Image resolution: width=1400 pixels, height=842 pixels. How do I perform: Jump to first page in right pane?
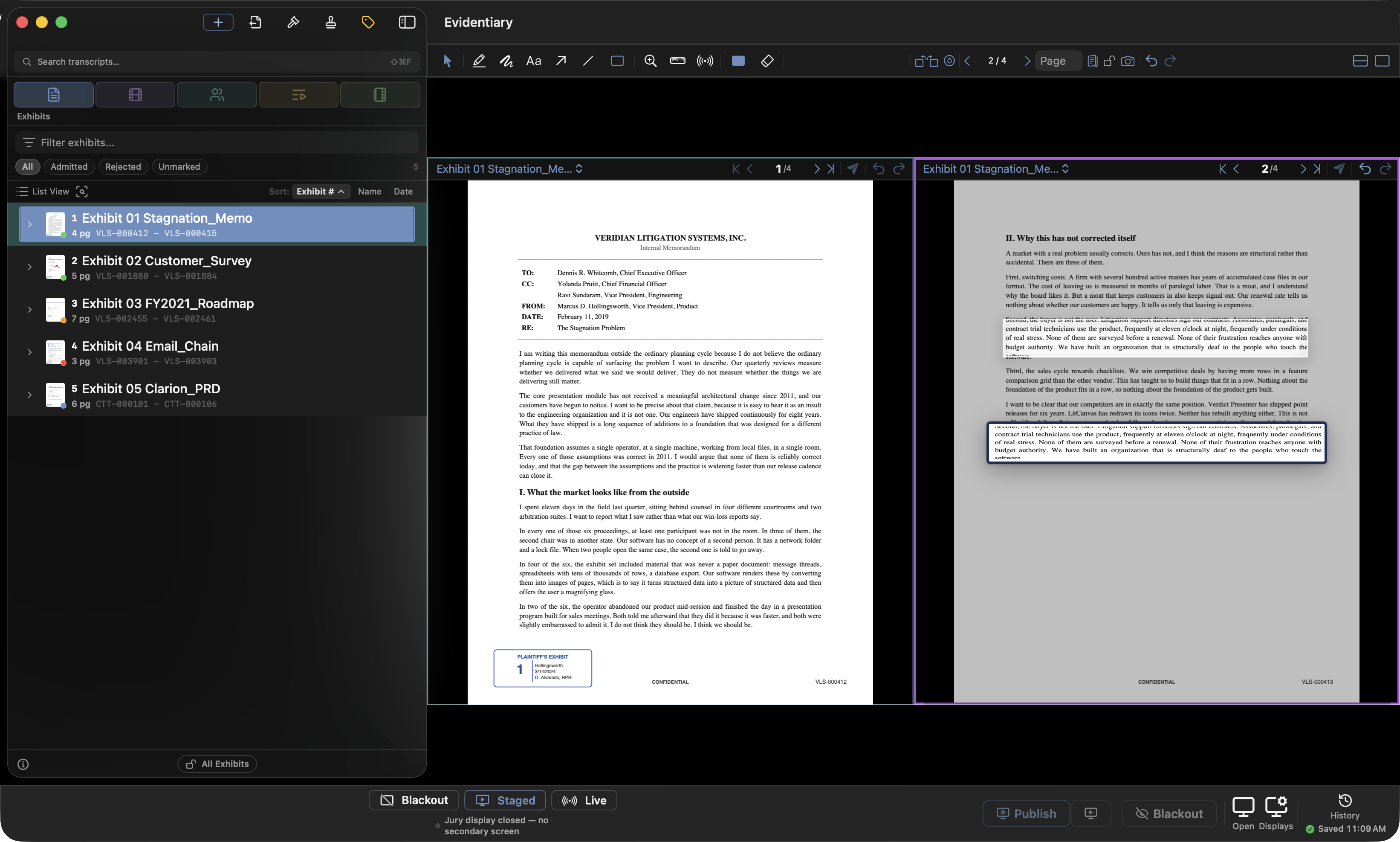(1222, 169)
